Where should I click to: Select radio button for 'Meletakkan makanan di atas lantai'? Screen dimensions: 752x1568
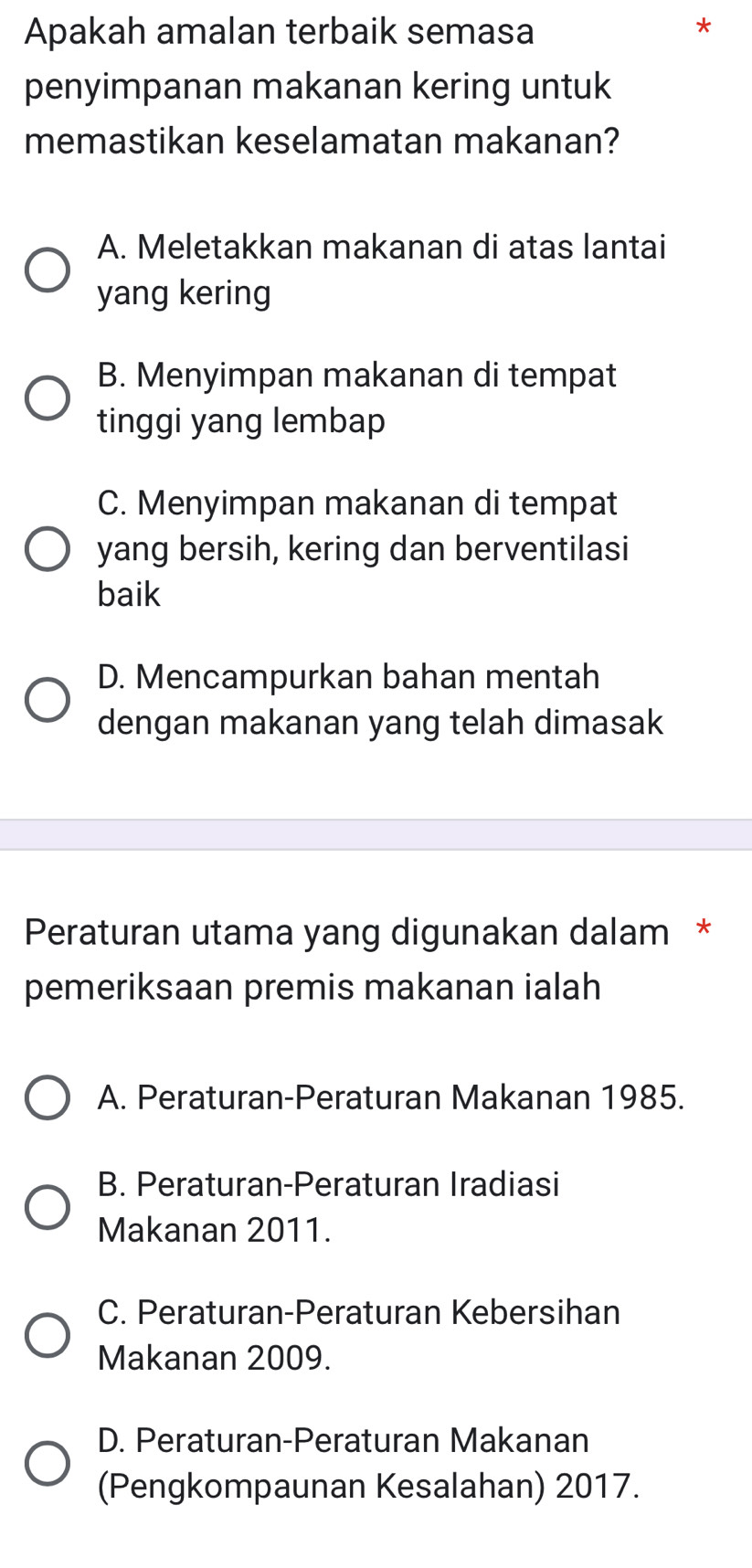[x=46, y=270]
